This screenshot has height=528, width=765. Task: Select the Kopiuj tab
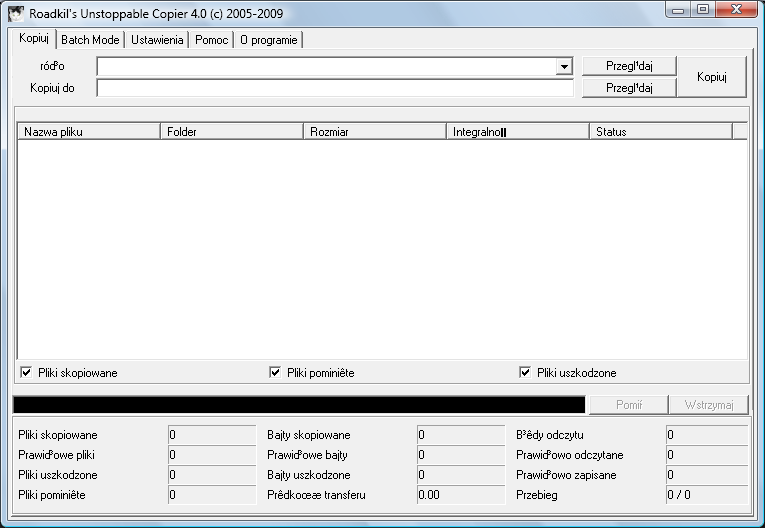pos(34,39)
